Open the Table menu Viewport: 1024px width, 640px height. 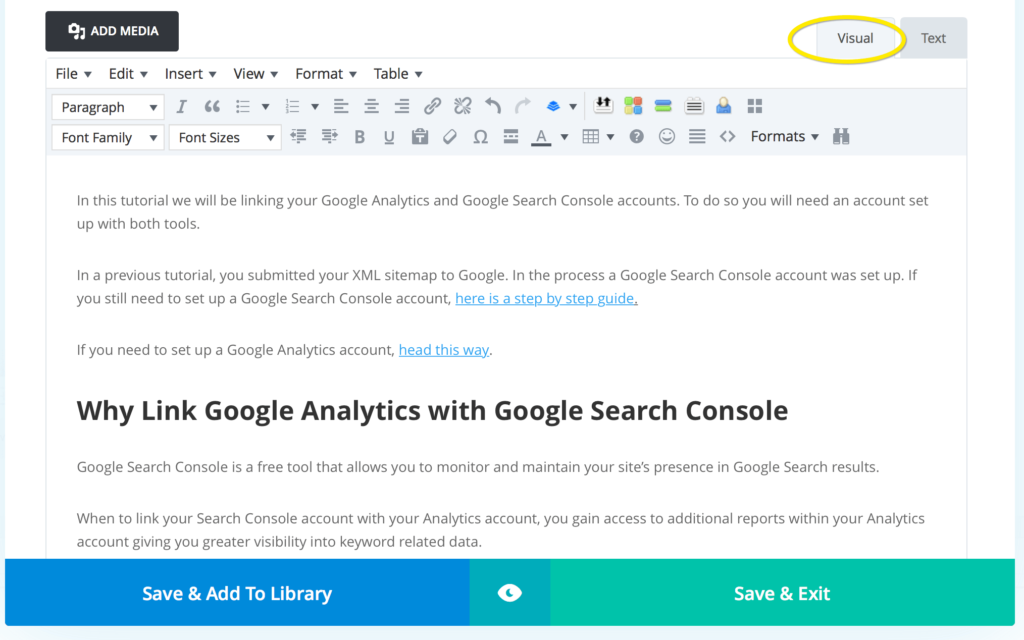tap(398, 74)
